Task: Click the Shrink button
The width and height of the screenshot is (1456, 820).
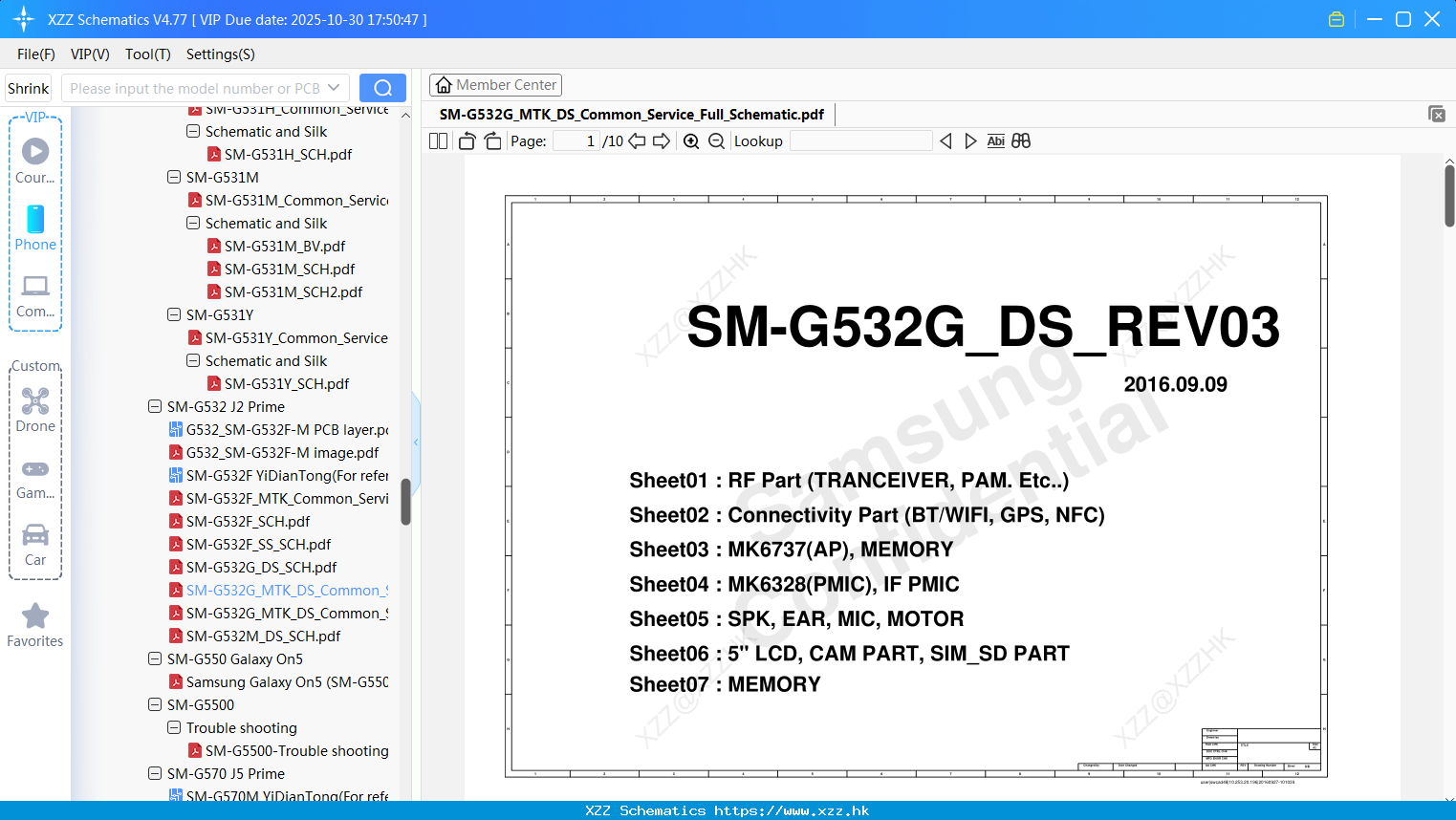Action: point(29,88)
